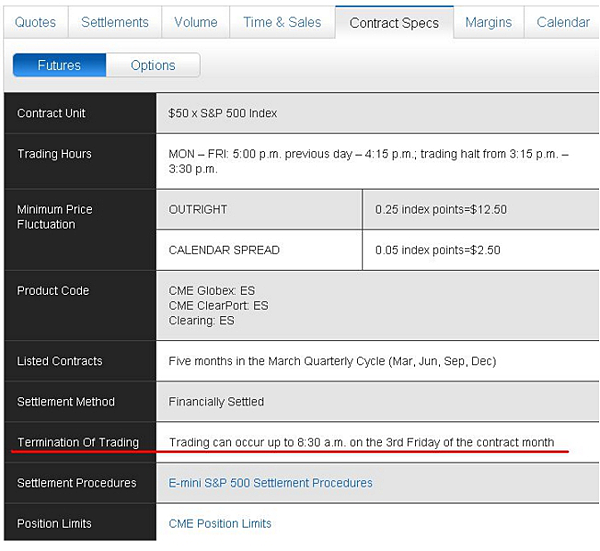Click the Settlement Procedures row label
The image size is (600, 551).
[x=77, y=483]
